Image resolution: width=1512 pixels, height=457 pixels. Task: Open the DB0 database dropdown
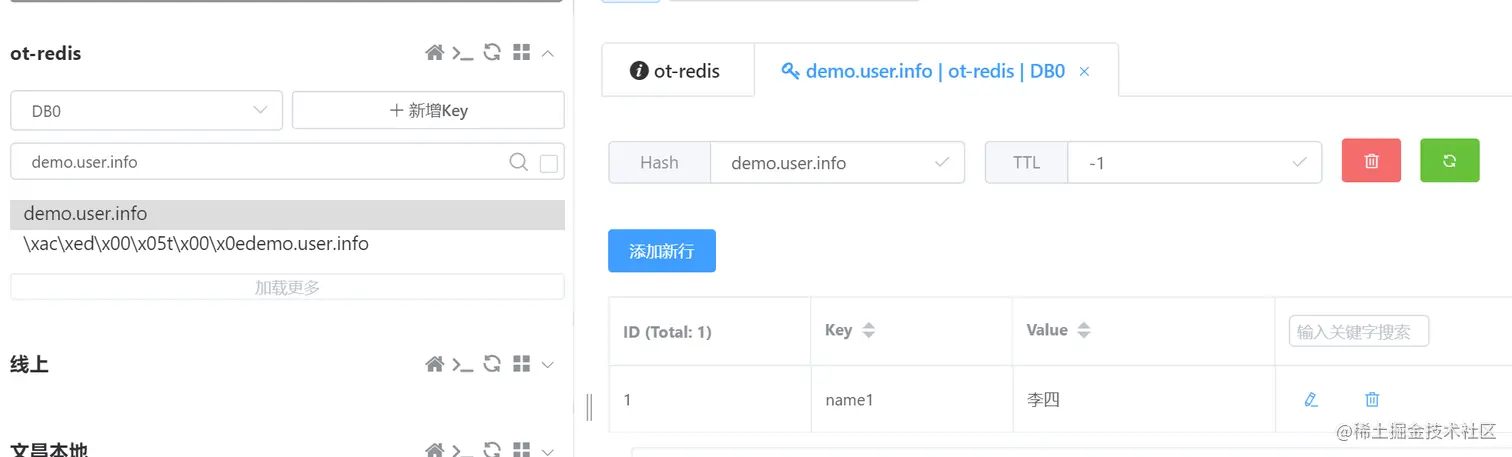pyautogui.click(x=146, y=111)
